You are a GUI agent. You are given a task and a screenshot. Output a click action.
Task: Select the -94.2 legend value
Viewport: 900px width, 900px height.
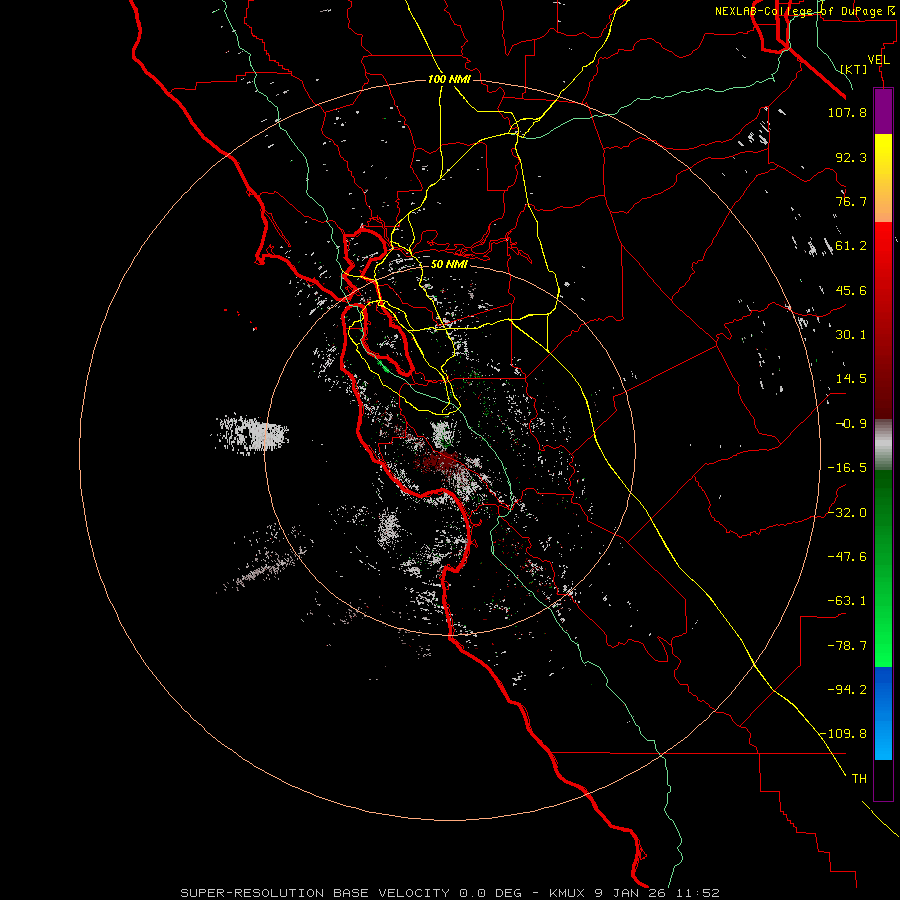(847, 689)
